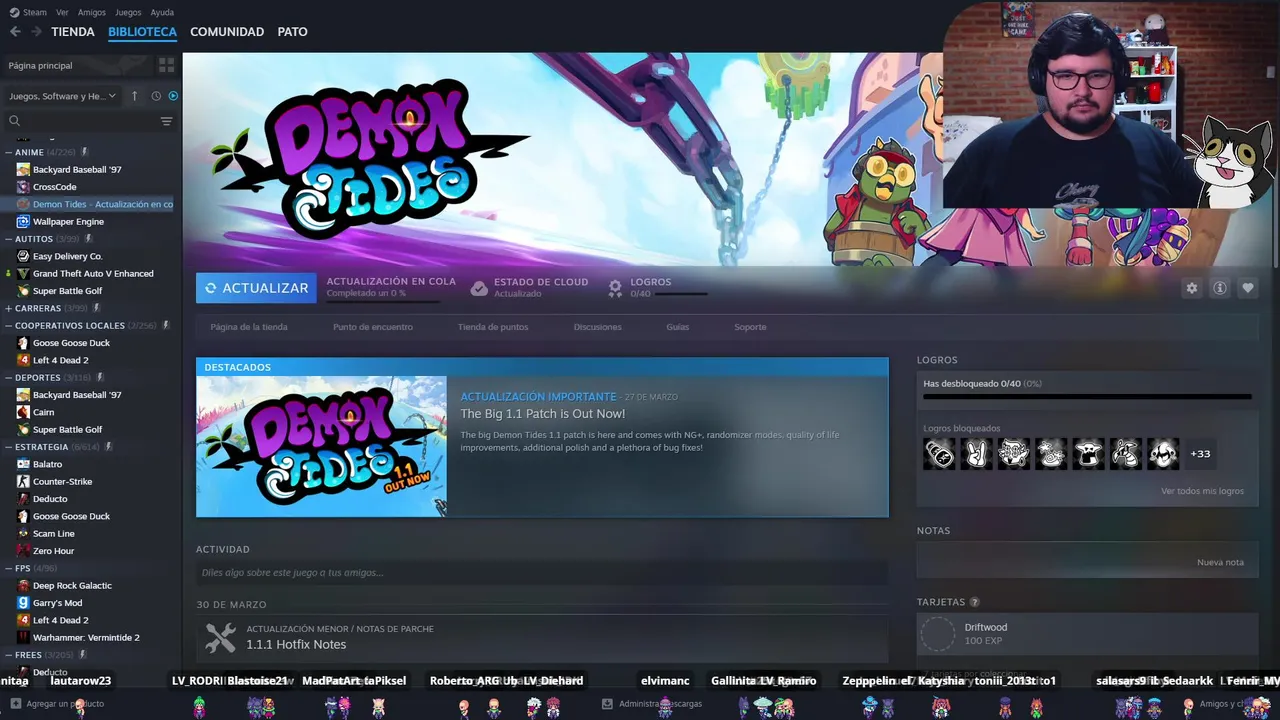Click Agregar un producto
Viewport: 1280px width, 720px height.
(x=56, y=704)
